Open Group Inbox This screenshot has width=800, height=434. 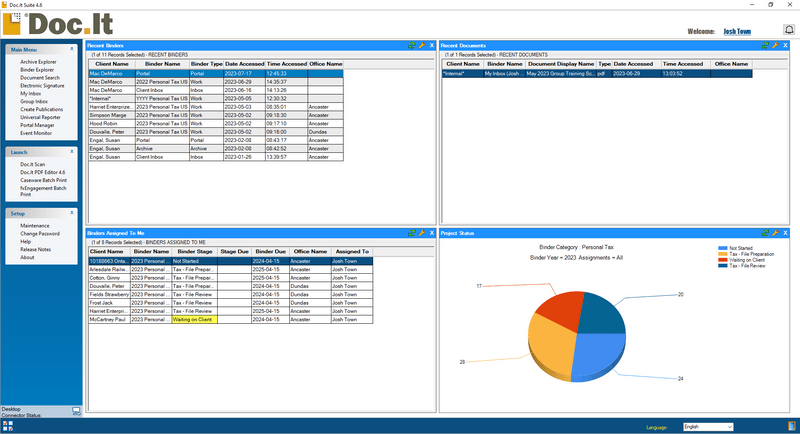(x=34, y=101)
